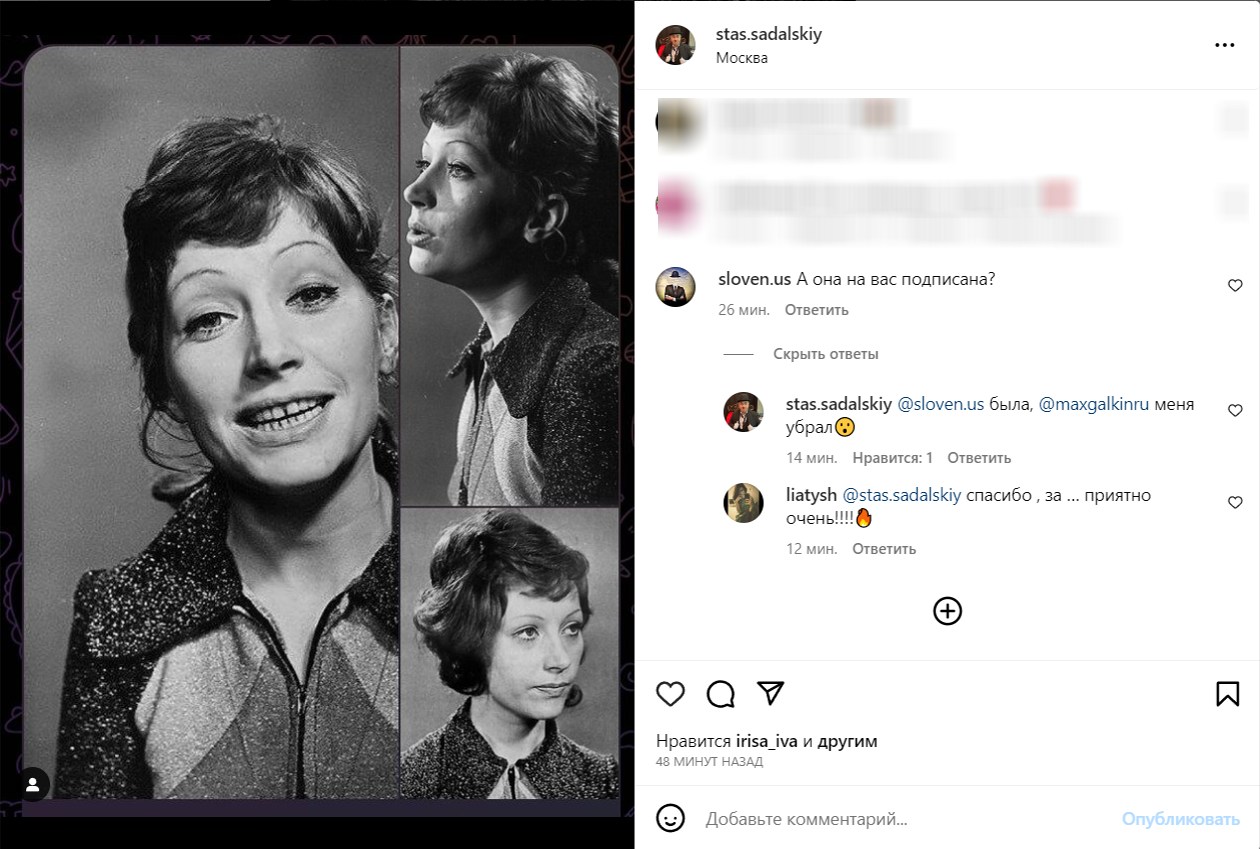The height and width of the screenshot is (849, 1260).
Task: Save post with bookmark icon
Action: 1227,694
